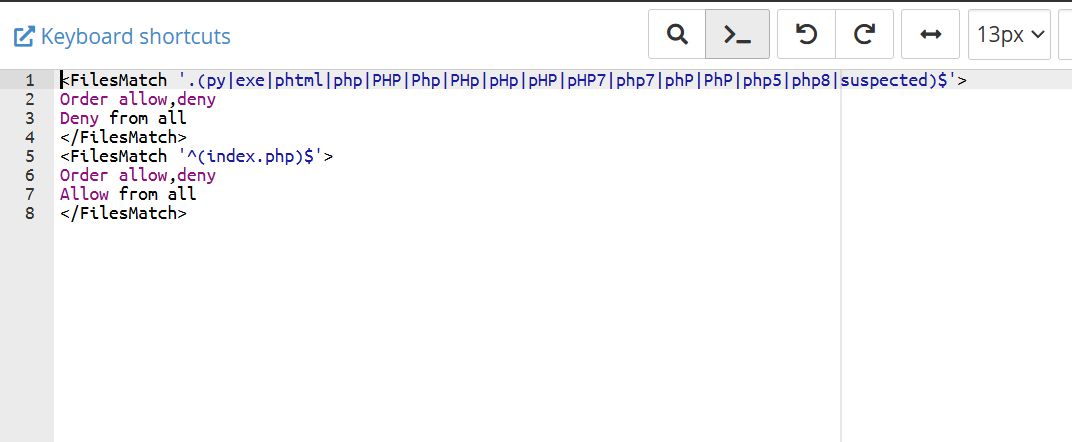This screenshot has height=442, width=1072.
Task: Click line number 5 in the gutter
Action: (x=30, y=156)
